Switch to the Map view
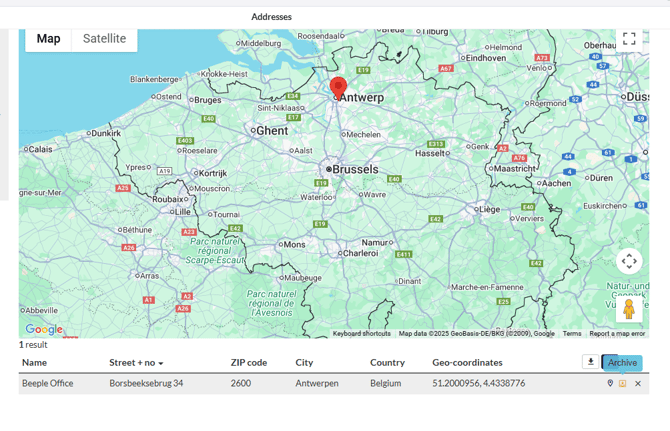 [48, 39]
